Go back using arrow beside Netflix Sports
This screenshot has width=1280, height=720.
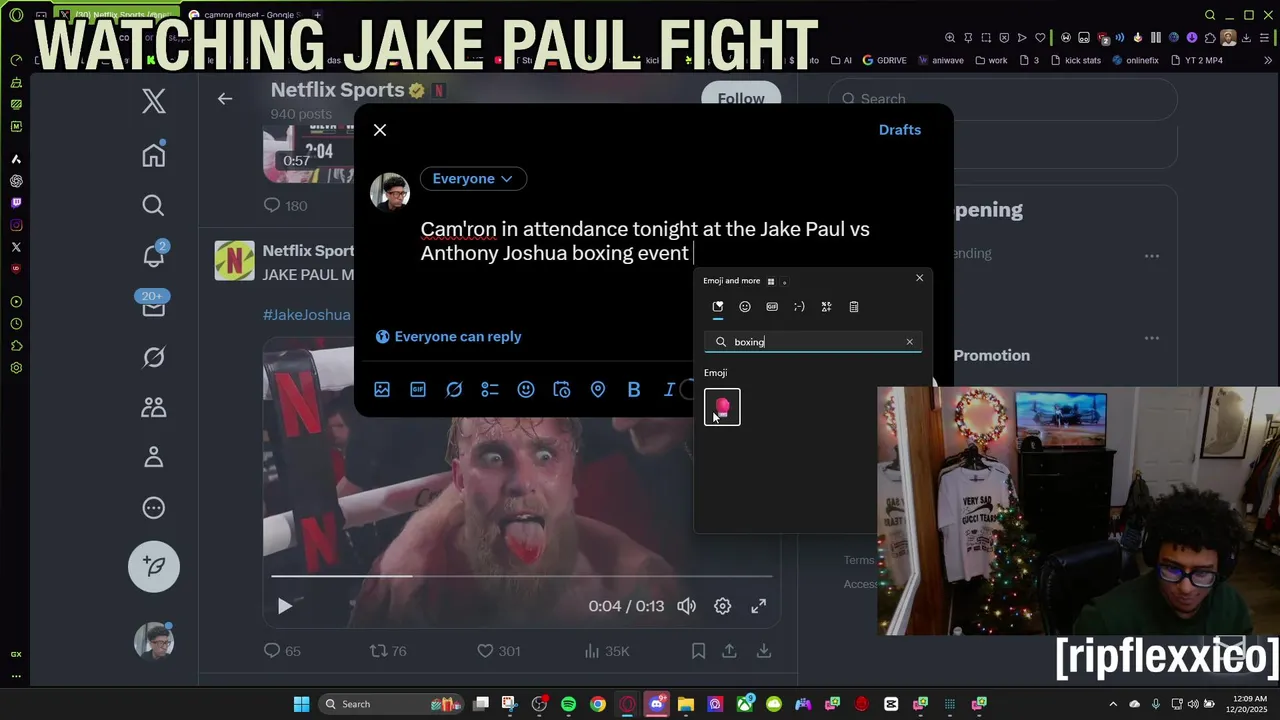[225, 98]
